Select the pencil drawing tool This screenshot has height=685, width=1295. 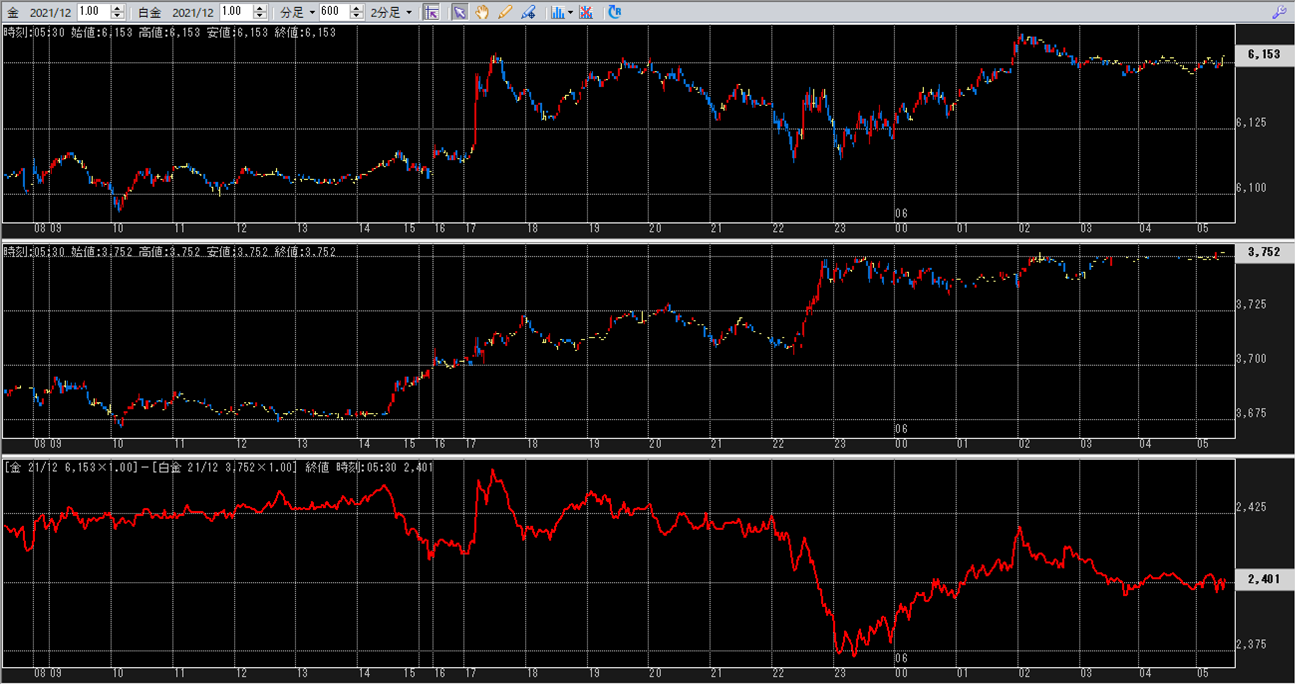click(505, 12)
